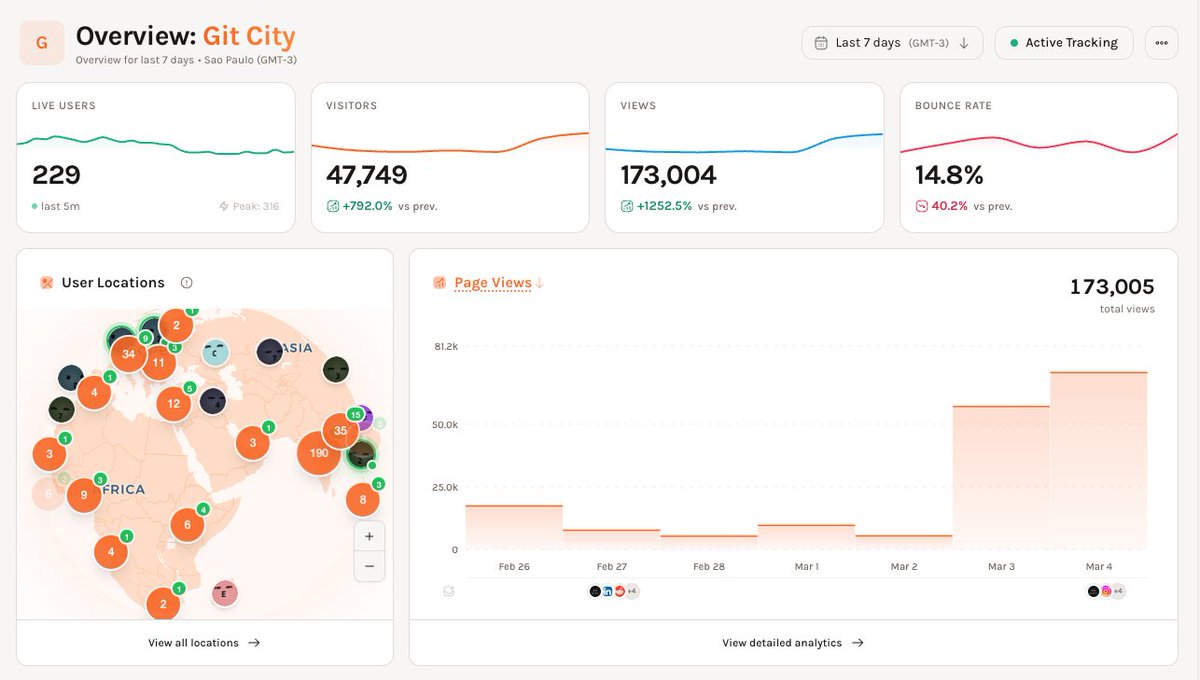
Task: Open the Last 7 days date range dropdown
Action: point(892,43)
